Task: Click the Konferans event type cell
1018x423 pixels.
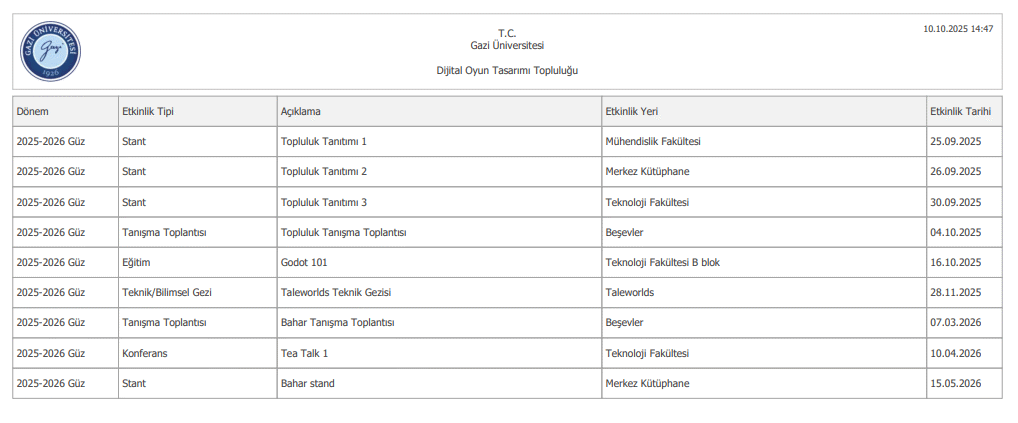Action: pos(146,353)
